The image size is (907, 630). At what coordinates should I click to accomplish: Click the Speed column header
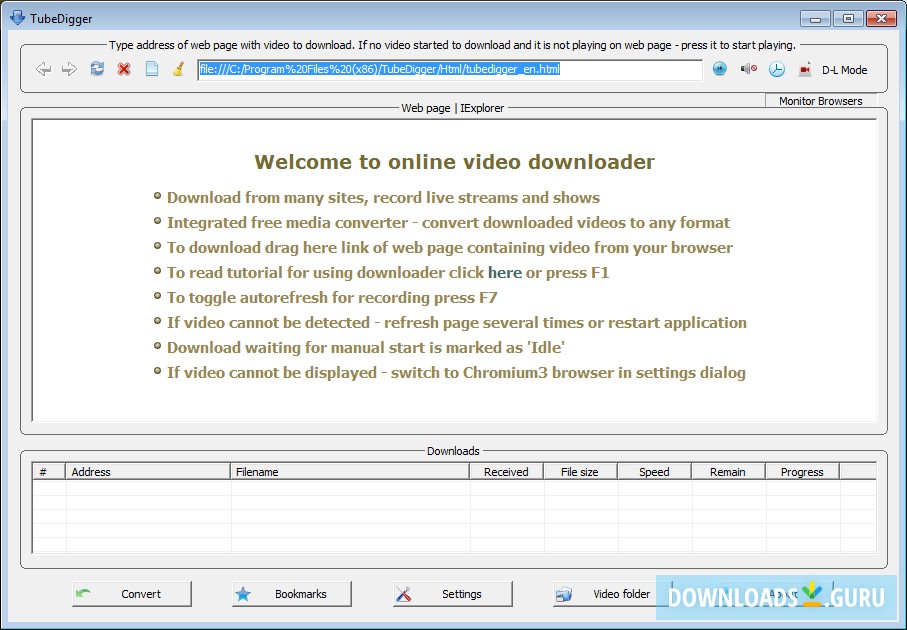tap(654, 471)
